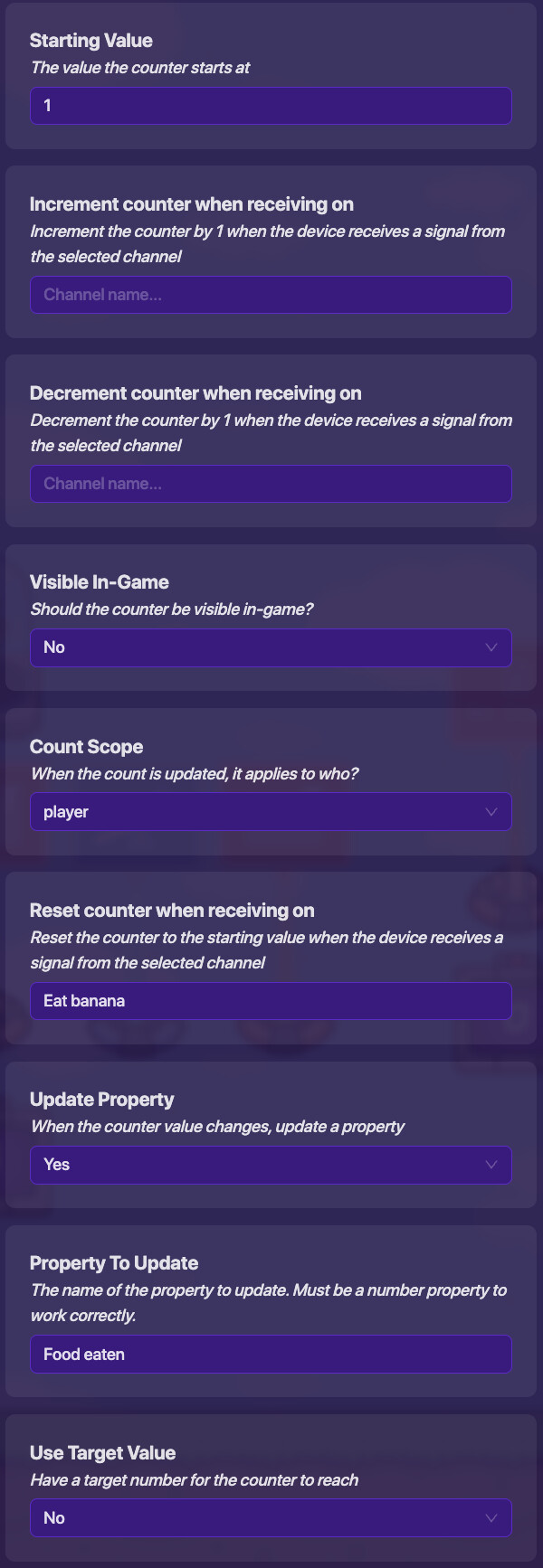543x1568 pixels.
Task: Click the Use Target Value chevron arrow
Action: [x=491, y=1518]
